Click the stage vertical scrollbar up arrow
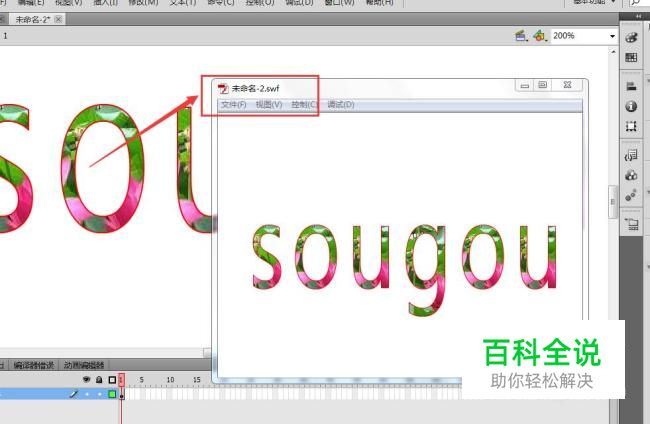Image resolution: width=650 pixels, height=424 pixels. pos(614,52)
